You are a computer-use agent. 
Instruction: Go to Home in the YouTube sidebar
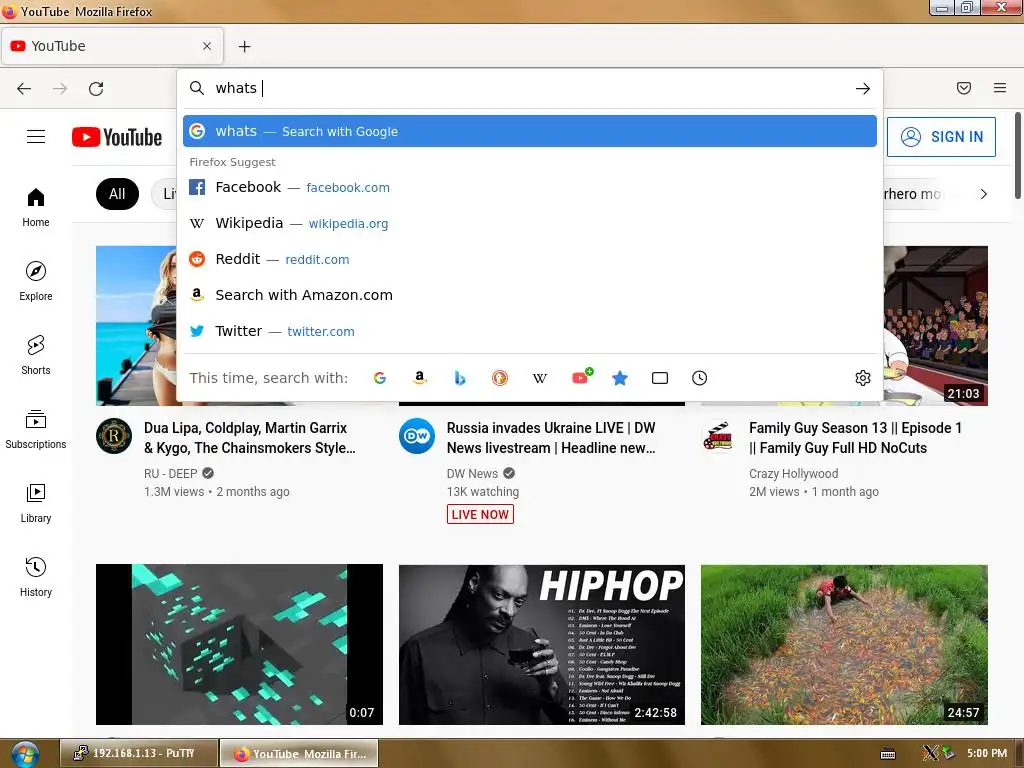(x=36, y=207)
